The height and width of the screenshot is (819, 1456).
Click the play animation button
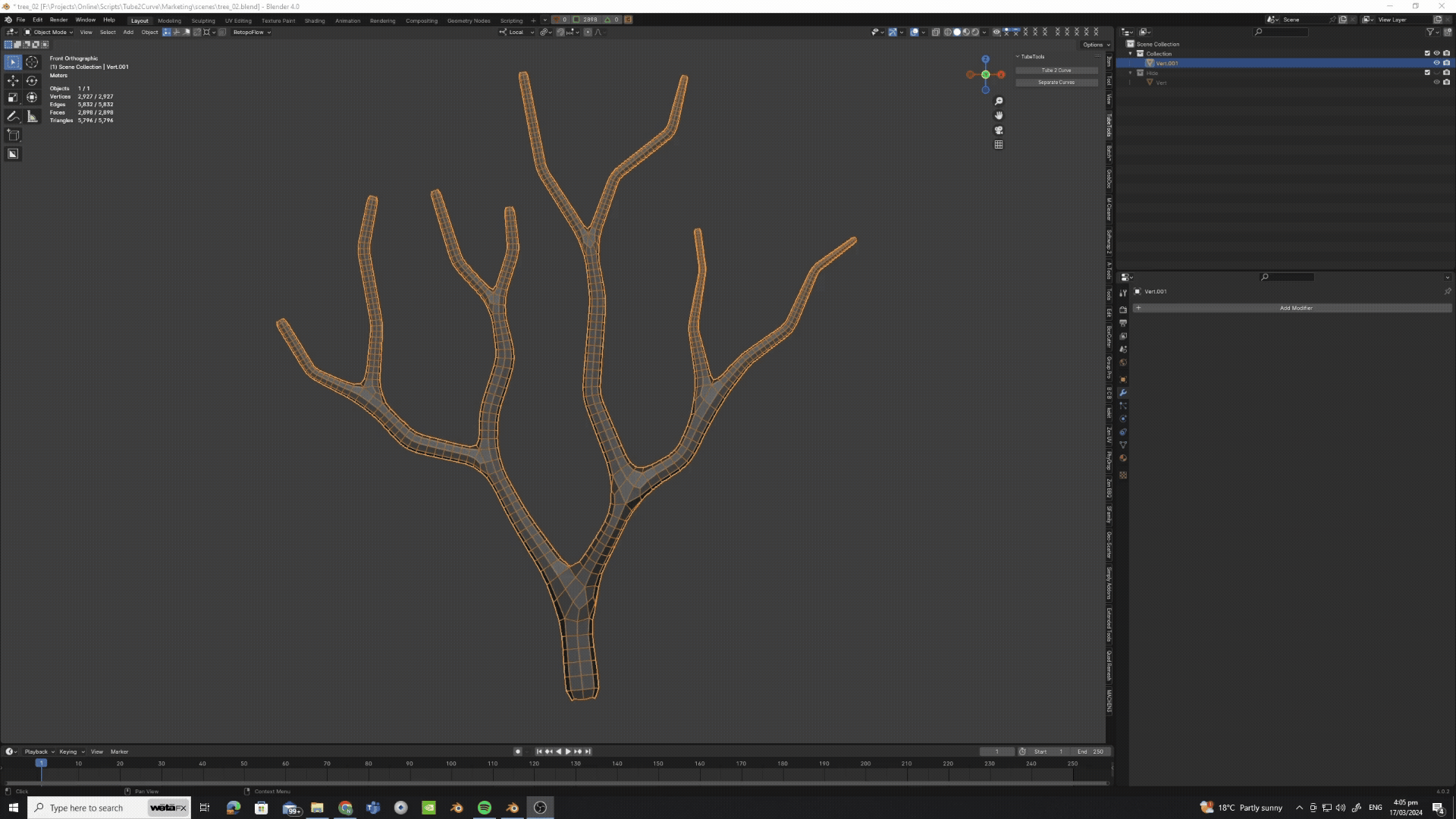click(x=568, y=752)
